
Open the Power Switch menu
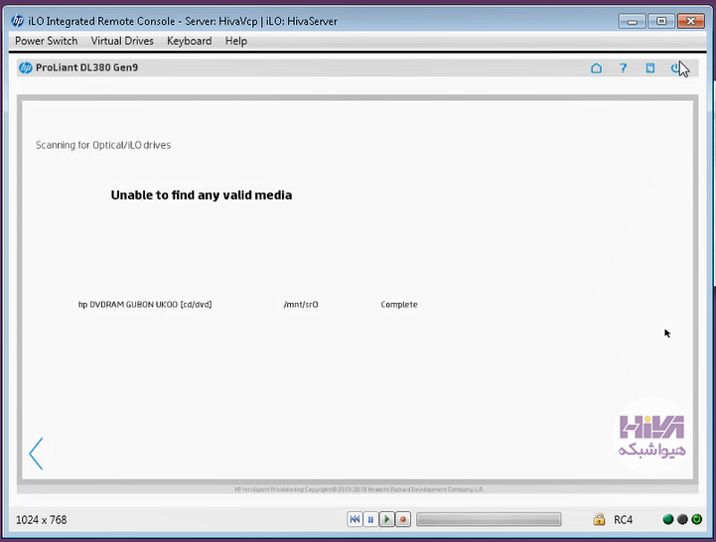tap(46, 41)
